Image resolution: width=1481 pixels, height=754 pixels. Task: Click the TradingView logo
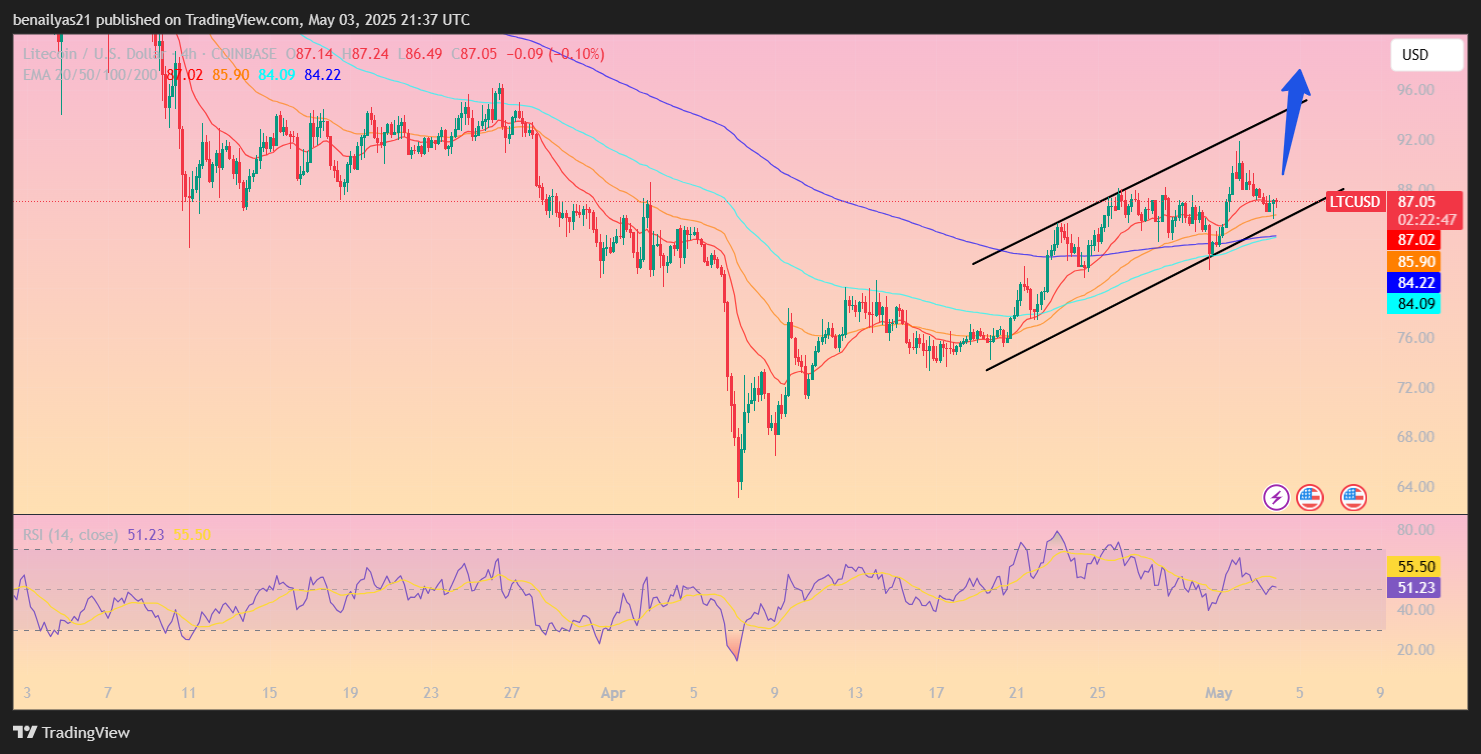coord(71,732)
